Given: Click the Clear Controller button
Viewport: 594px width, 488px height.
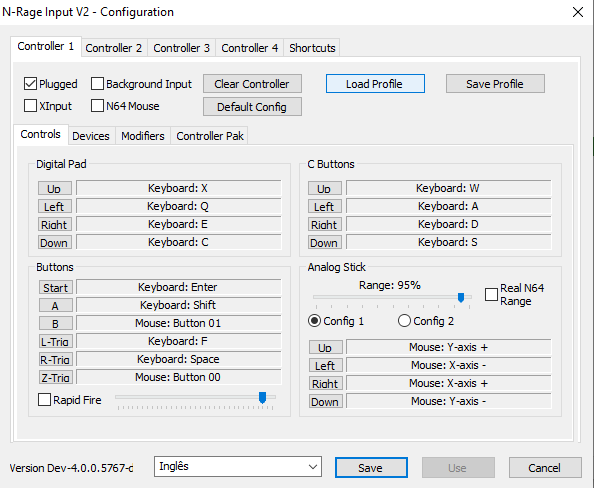Looking at the screenshot, I should point(252,84).
